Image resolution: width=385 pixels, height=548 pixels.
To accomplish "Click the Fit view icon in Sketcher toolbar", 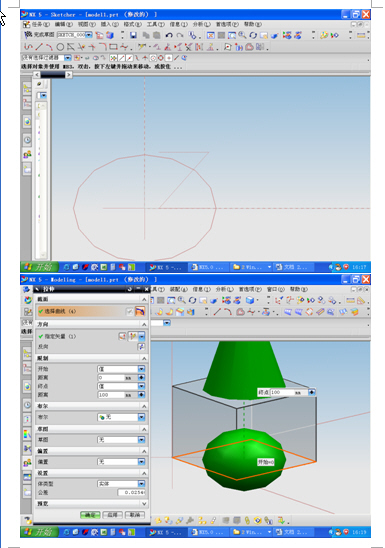I will pyautogui.click(x=211, y=35).
